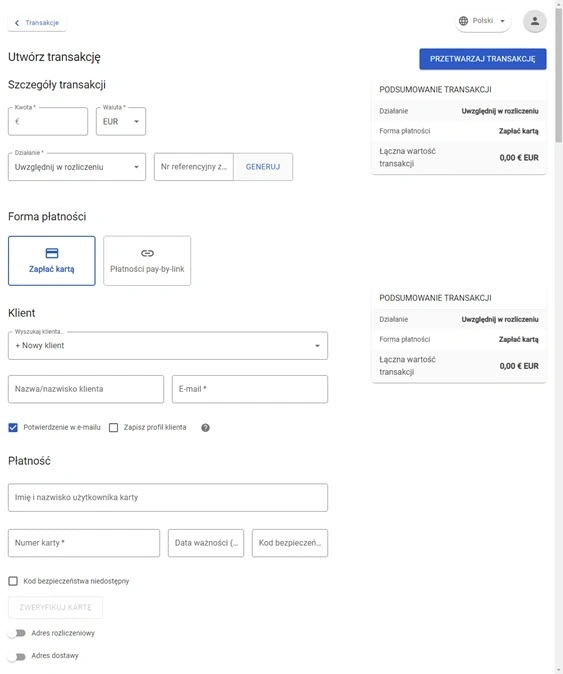Click the help question mark icon
The image size is (563, 674).
[x=205, y=427]
